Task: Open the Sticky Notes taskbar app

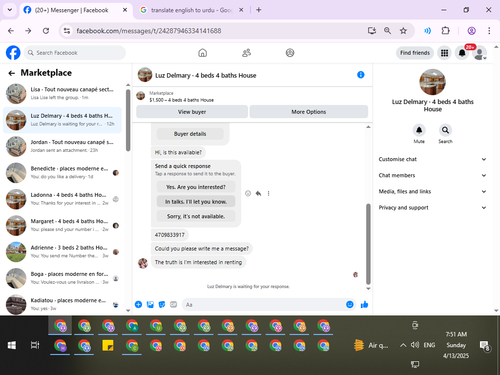Action: [108, 345]
